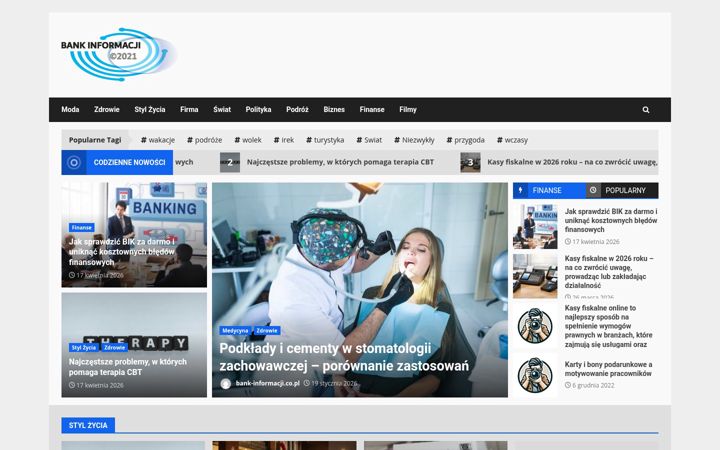Screen dimensions: 720x450
Task: Click date 19 stycznia 2026
Action: [330, 383]
